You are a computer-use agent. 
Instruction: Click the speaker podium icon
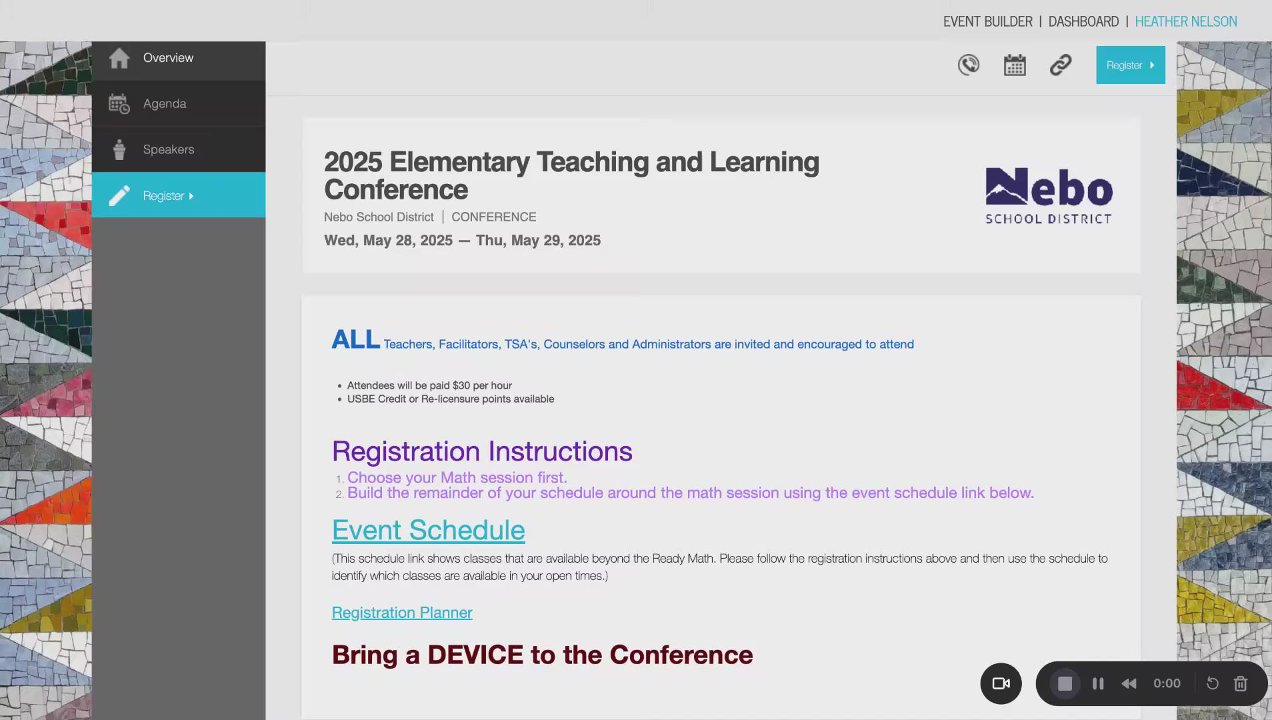click(x=119, y=150)
